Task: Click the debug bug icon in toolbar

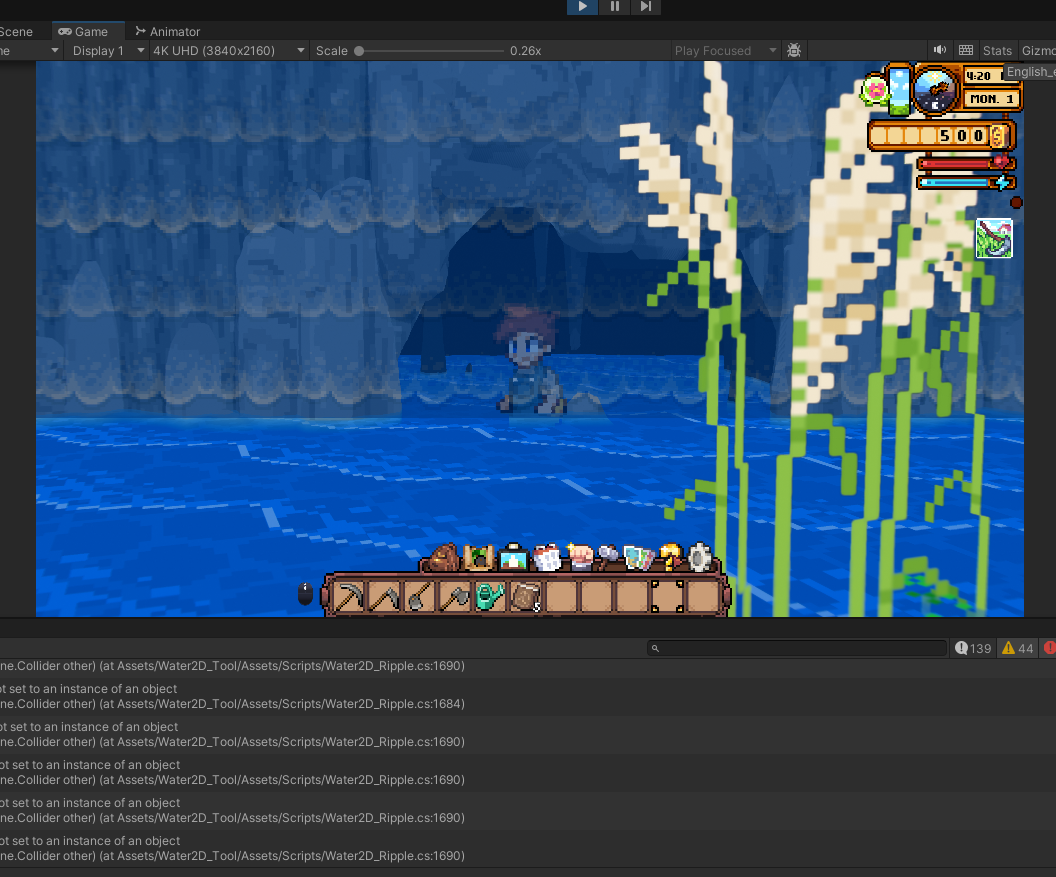Action: 794,50
